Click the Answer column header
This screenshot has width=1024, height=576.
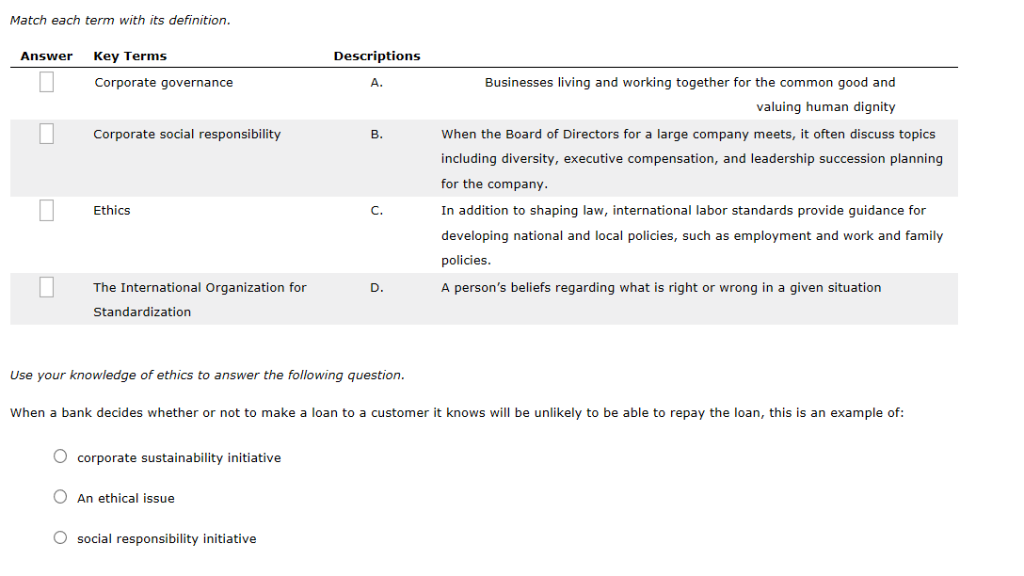tap(45, 56)
